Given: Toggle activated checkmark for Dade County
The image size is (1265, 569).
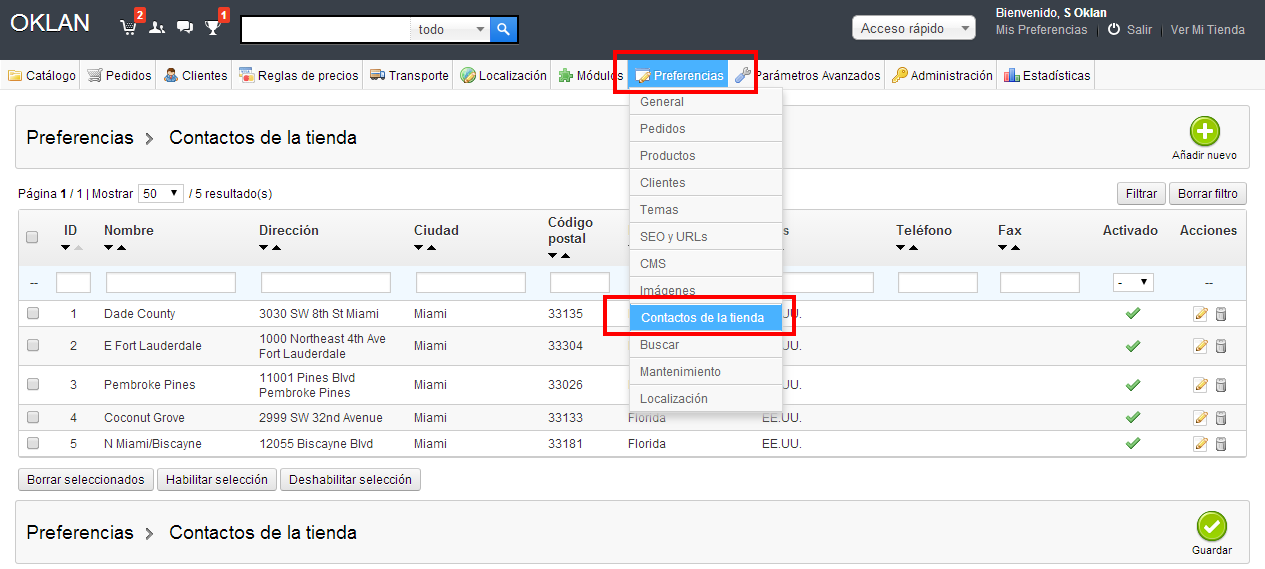Looking at the screenshot, I should pos(1132,314).
